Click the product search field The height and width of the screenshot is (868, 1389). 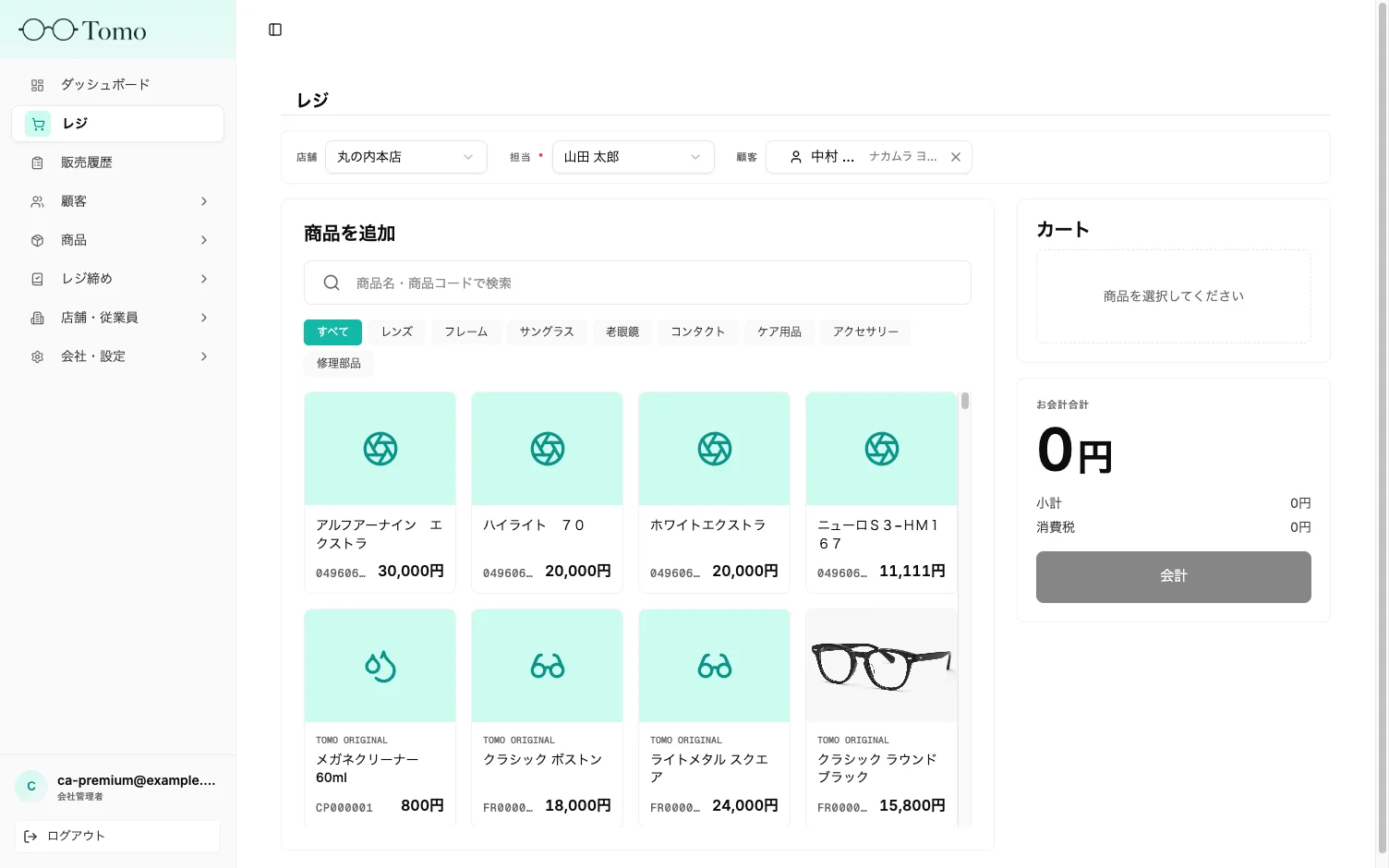[637, 283]
